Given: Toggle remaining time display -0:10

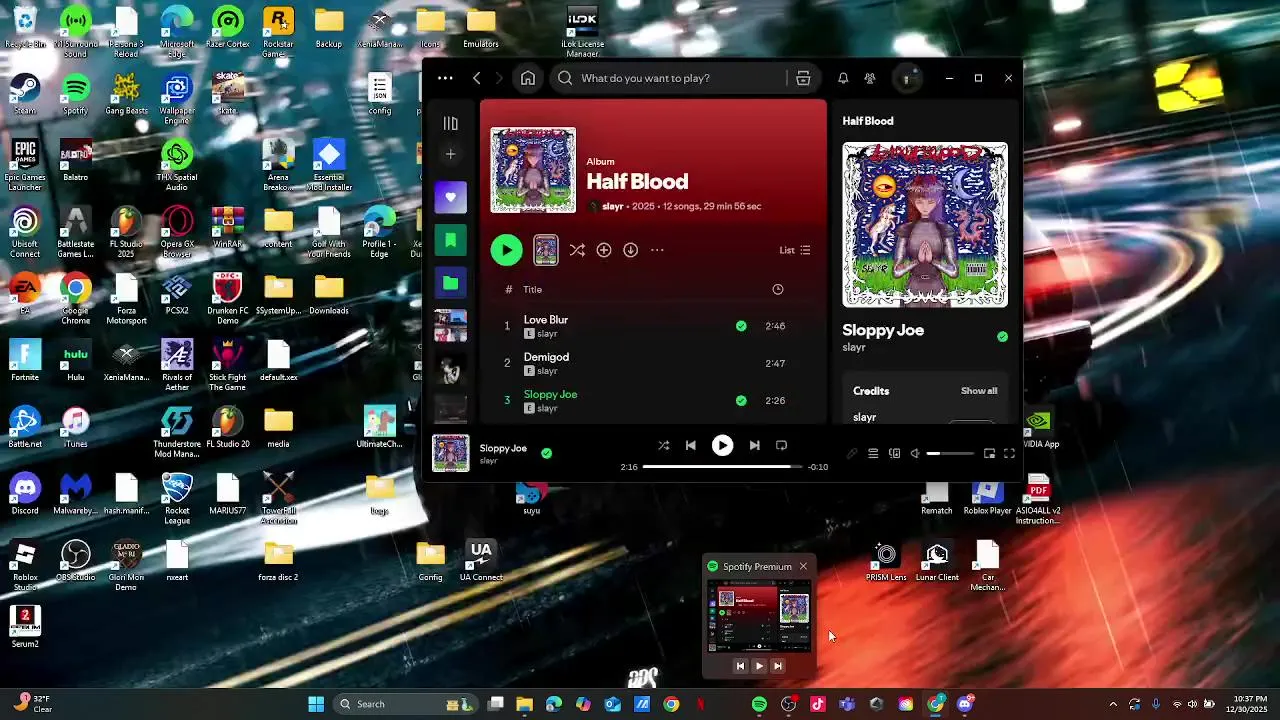Looking at the screenshot, I should click(x=818, y=467).
